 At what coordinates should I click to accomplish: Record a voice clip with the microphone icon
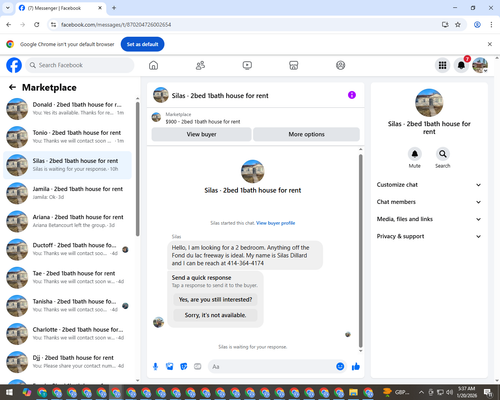(x=155, y=367)
